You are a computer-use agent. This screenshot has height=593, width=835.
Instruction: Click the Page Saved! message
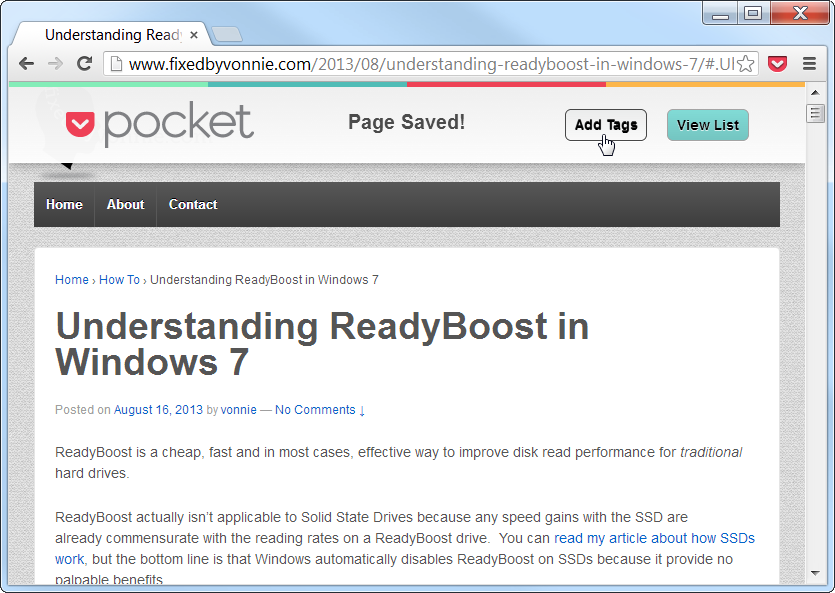click(x=407, y=122)
